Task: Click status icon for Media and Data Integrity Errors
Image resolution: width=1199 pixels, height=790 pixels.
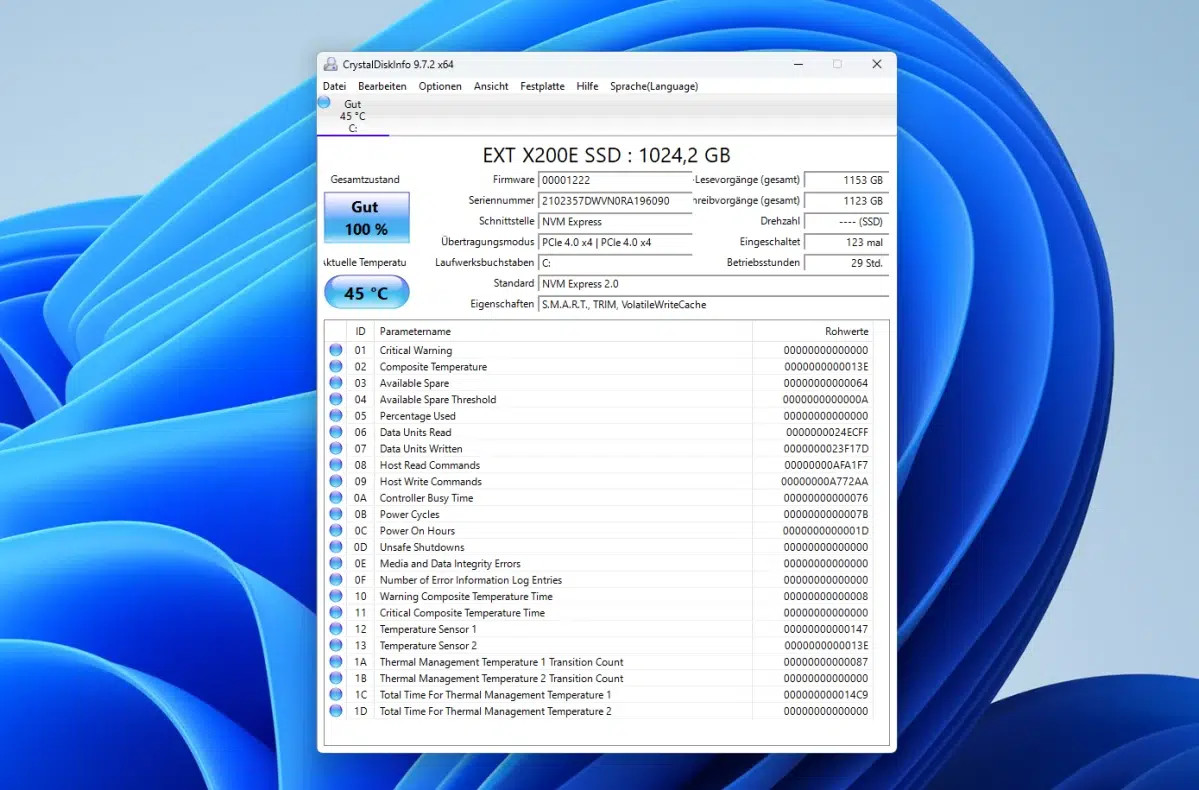Action: (x=336, y=564)
